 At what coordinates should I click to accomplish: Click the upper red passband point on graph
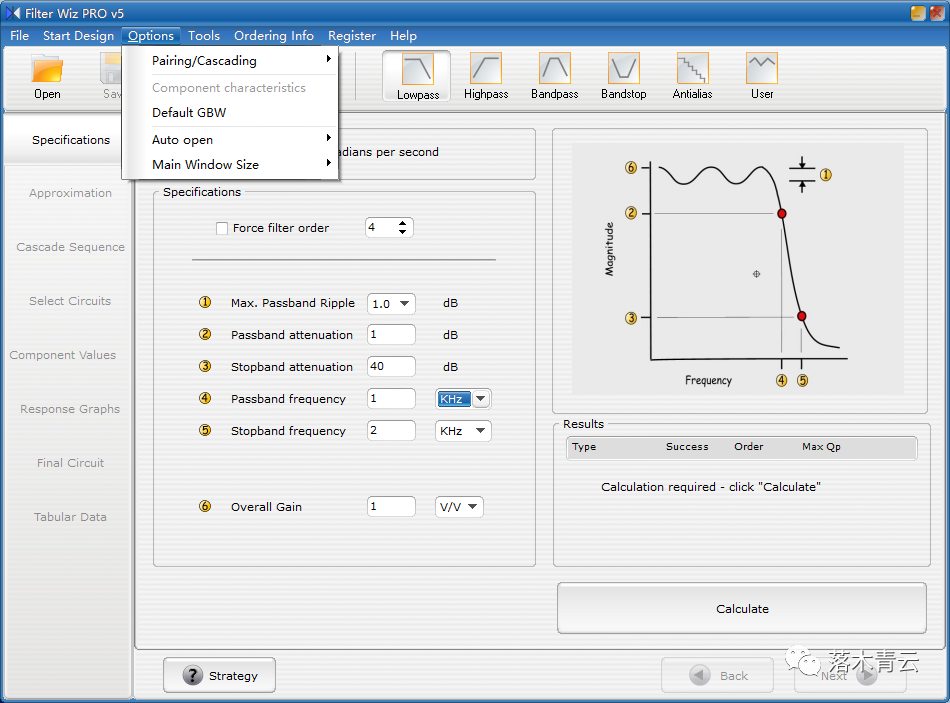[x=782, y=213]
